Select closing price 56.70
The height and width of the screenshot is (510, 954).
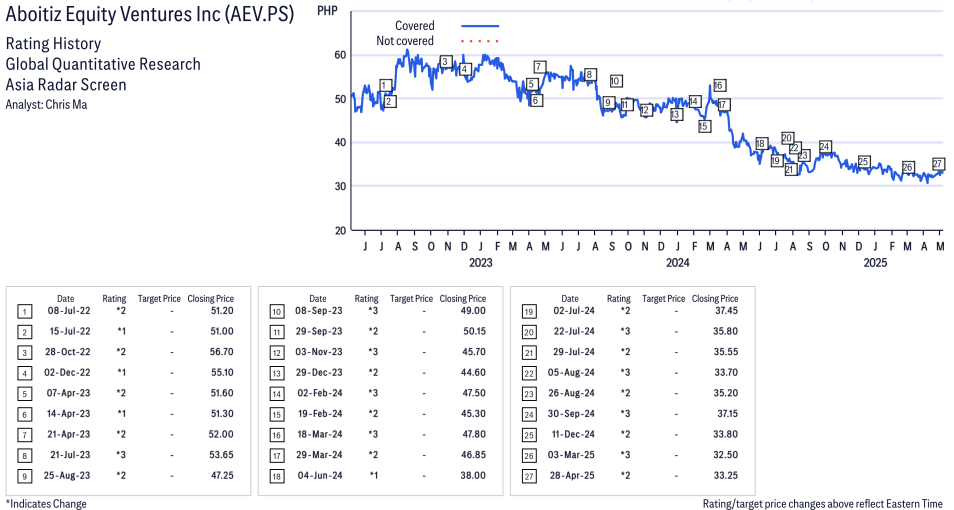point(222,352)
